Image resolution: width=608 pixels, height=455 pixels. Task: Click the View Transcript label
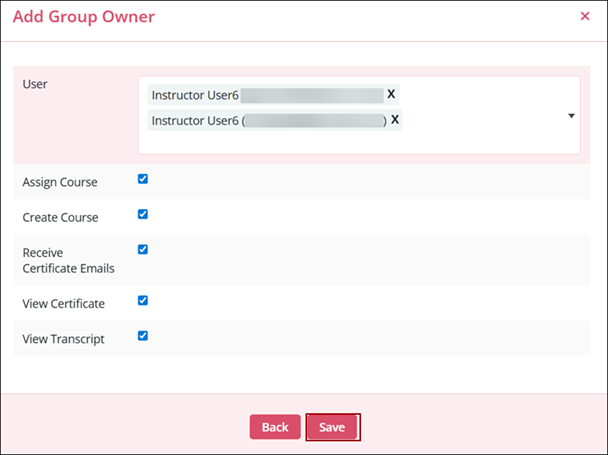pyautogui.click(x=63, y=339)
